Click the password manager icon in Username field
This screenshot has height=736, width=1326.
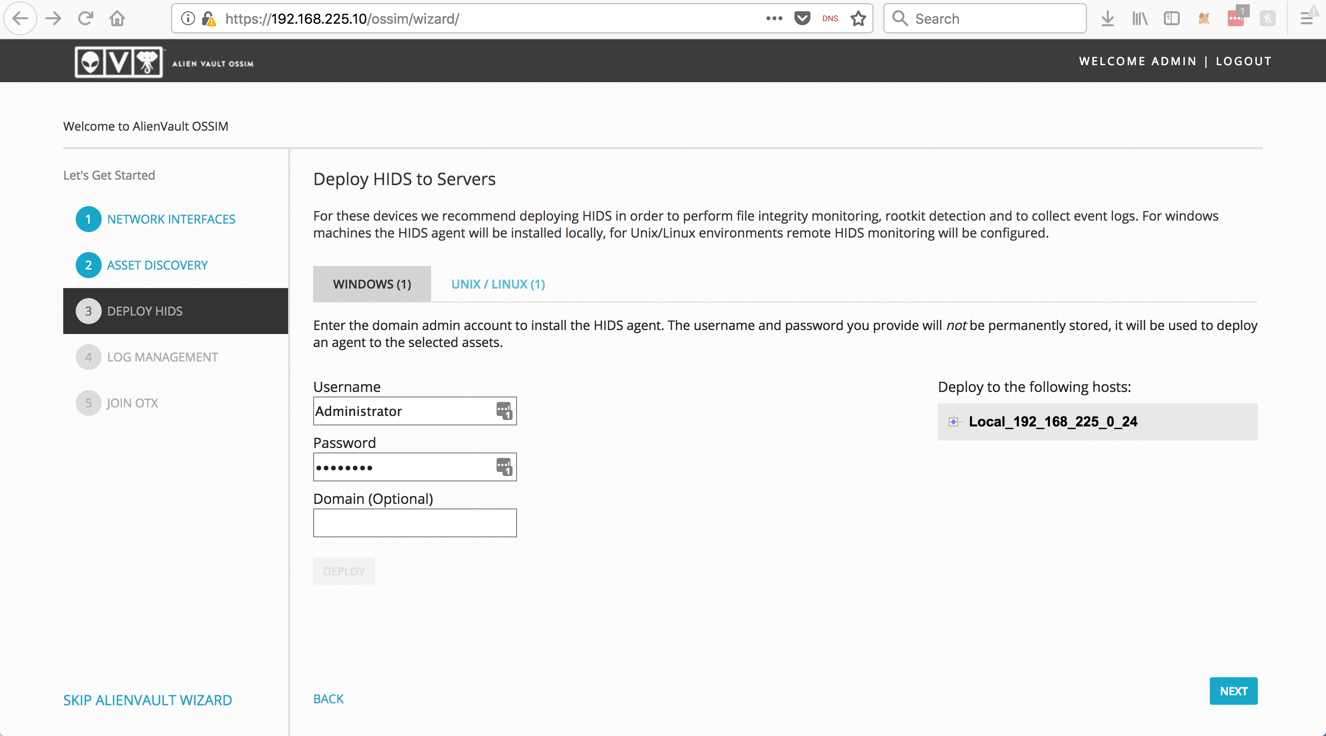[504, 411]
